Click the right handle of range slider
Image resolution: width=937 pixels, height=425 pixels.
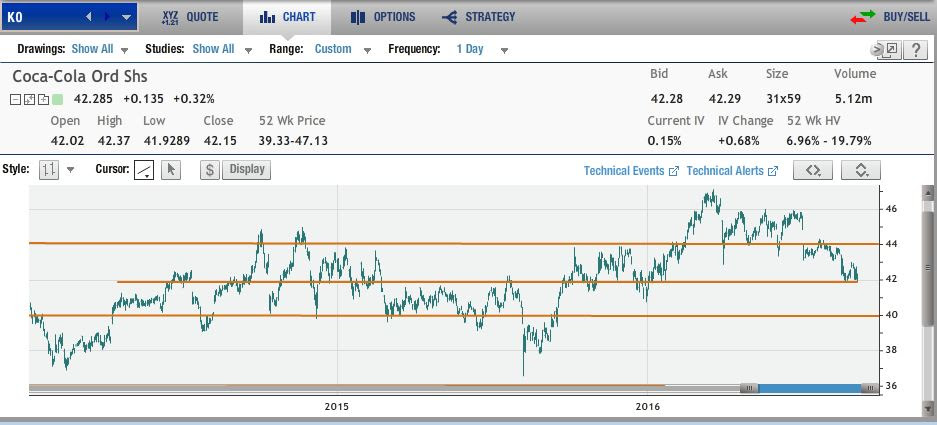pyautogui.click(x=869, y=389)
